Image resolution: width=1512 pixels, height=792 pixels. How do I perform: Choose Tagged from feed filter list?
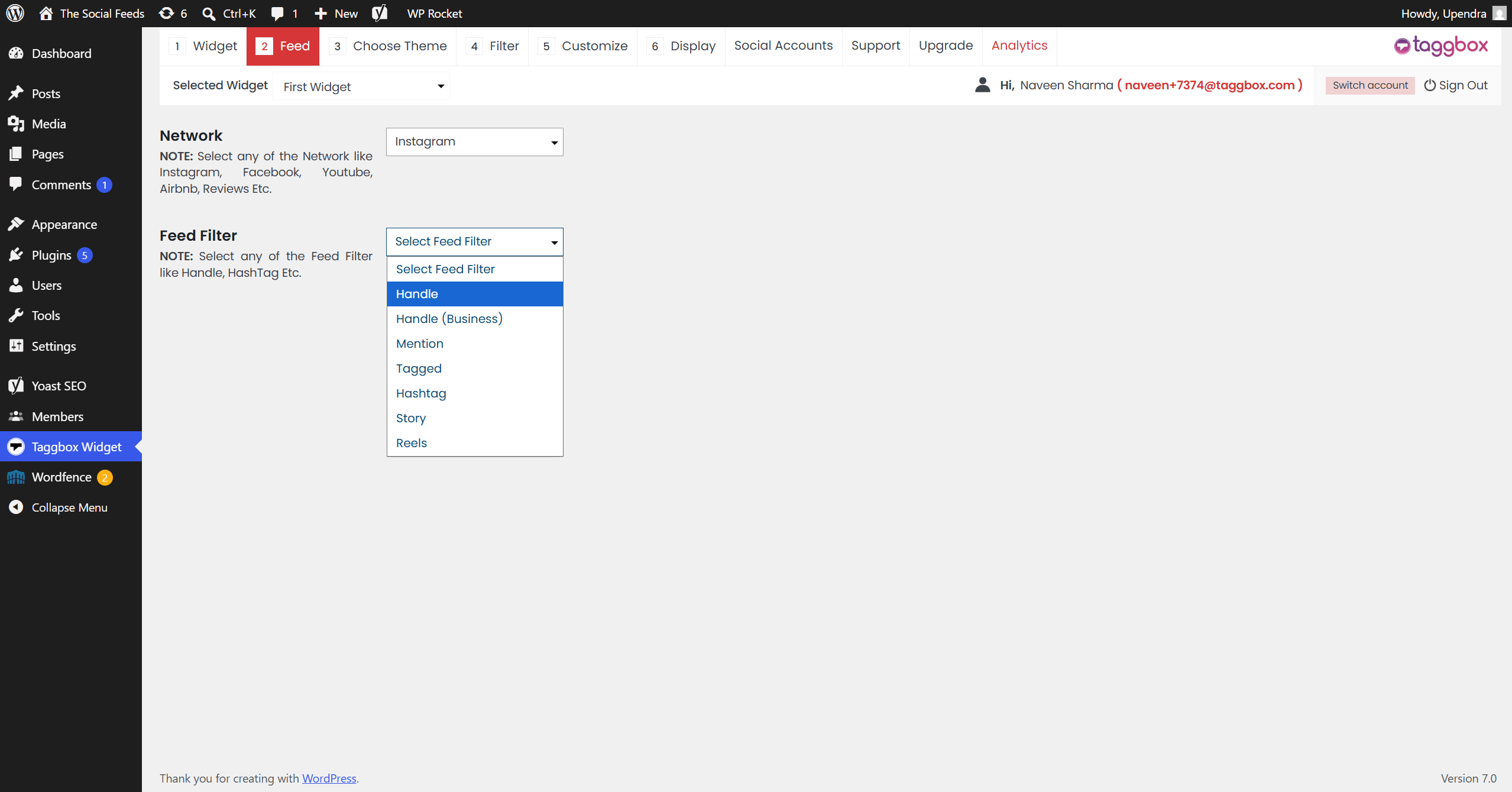(x=475, y=368)
